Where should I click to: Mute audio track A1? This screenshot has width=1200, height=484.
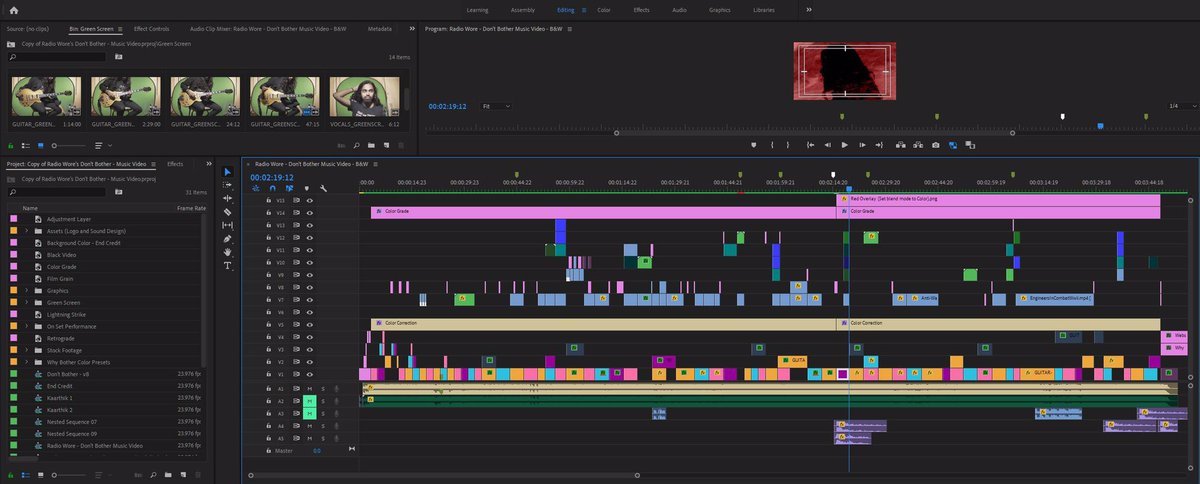310,388
